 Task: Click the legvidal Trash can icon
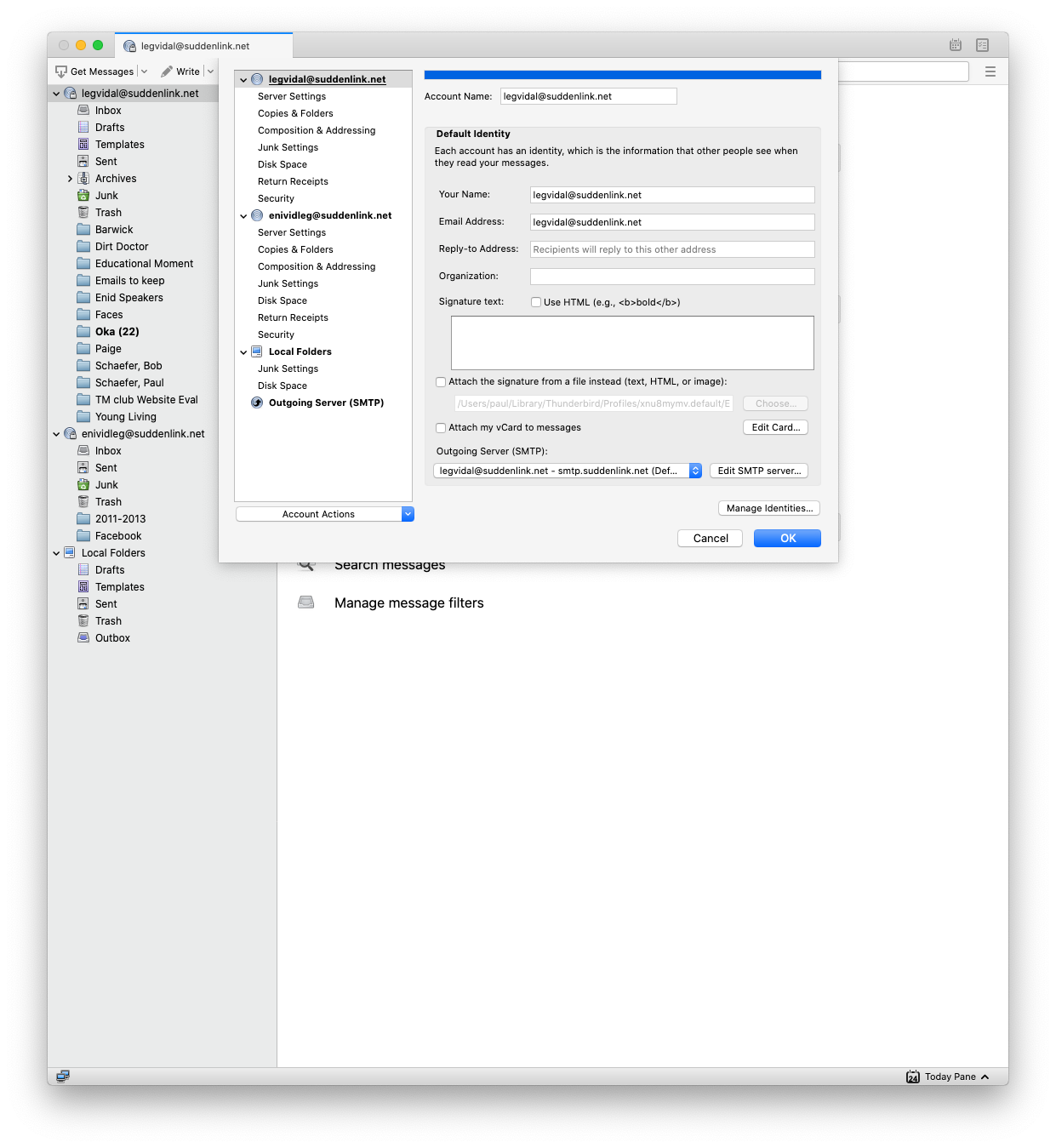[83, 212]
